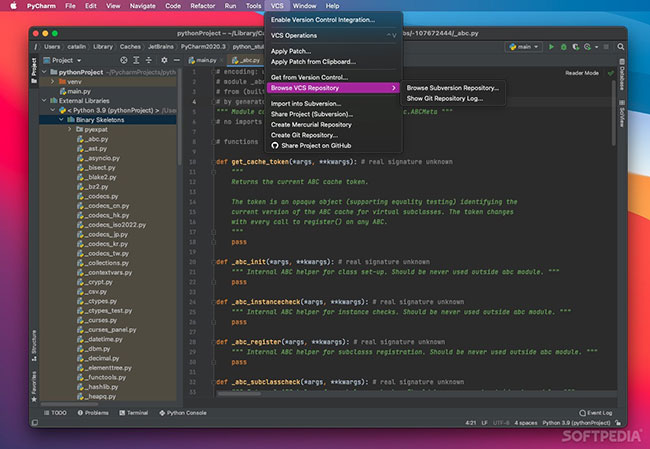This screenshot has width=650, height=449.
Task: Open the SciView side tool window
Action: (x=622, y=113)
